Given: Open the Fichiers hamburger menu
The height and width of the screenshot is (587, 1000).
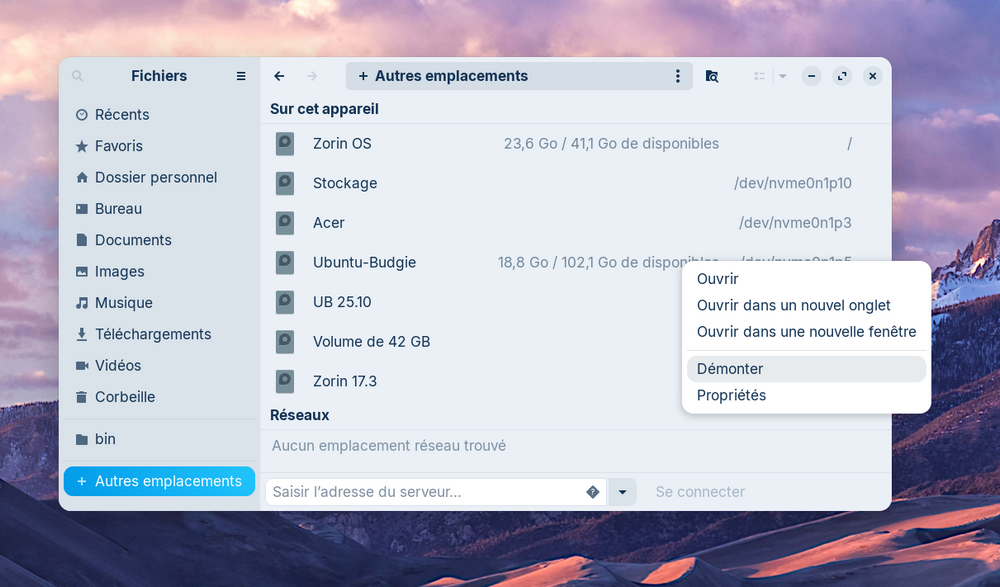Looking at the screenshot, I should coord(240,76).
